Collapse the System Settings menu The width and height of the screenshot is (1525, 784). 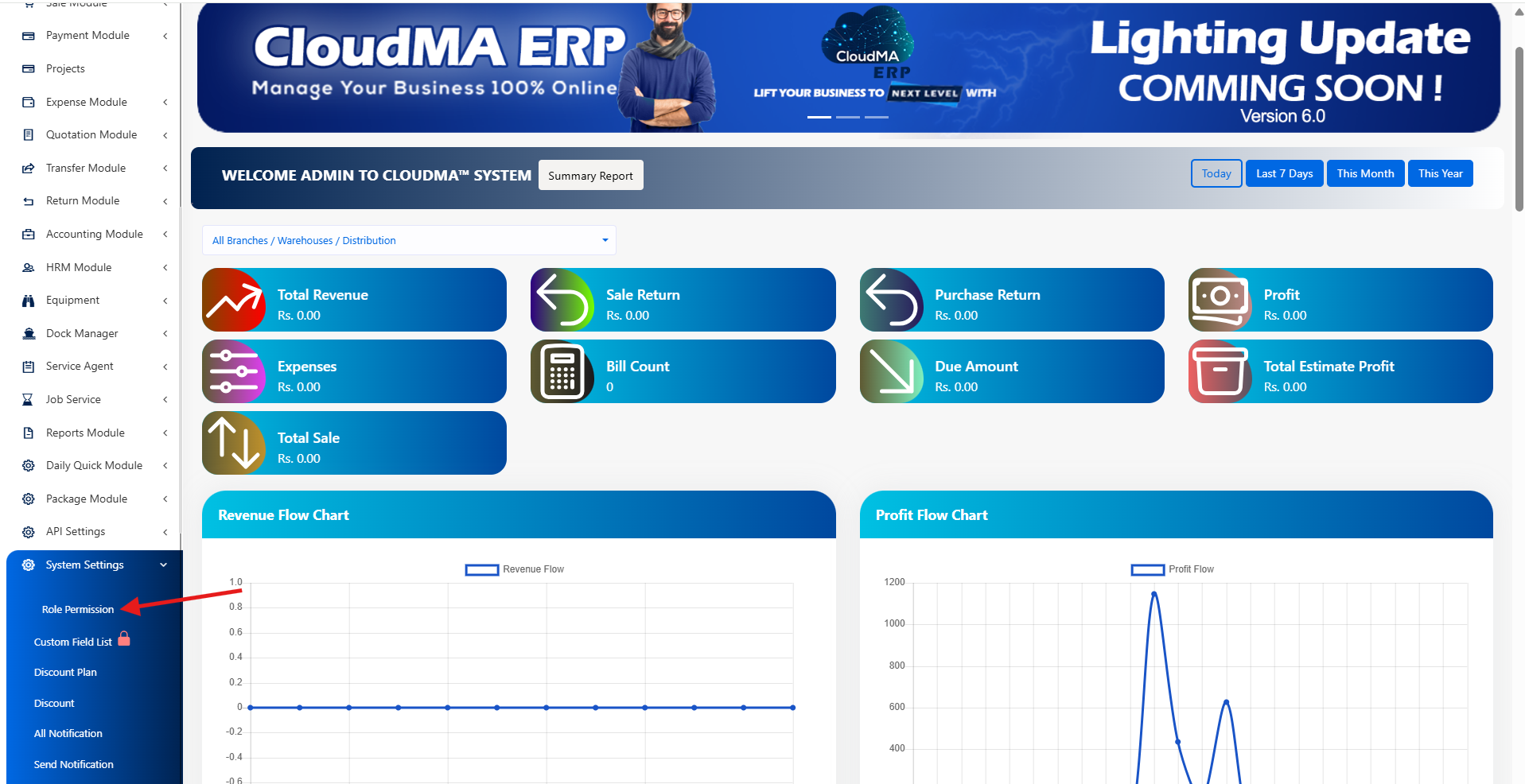pos(95,565)
